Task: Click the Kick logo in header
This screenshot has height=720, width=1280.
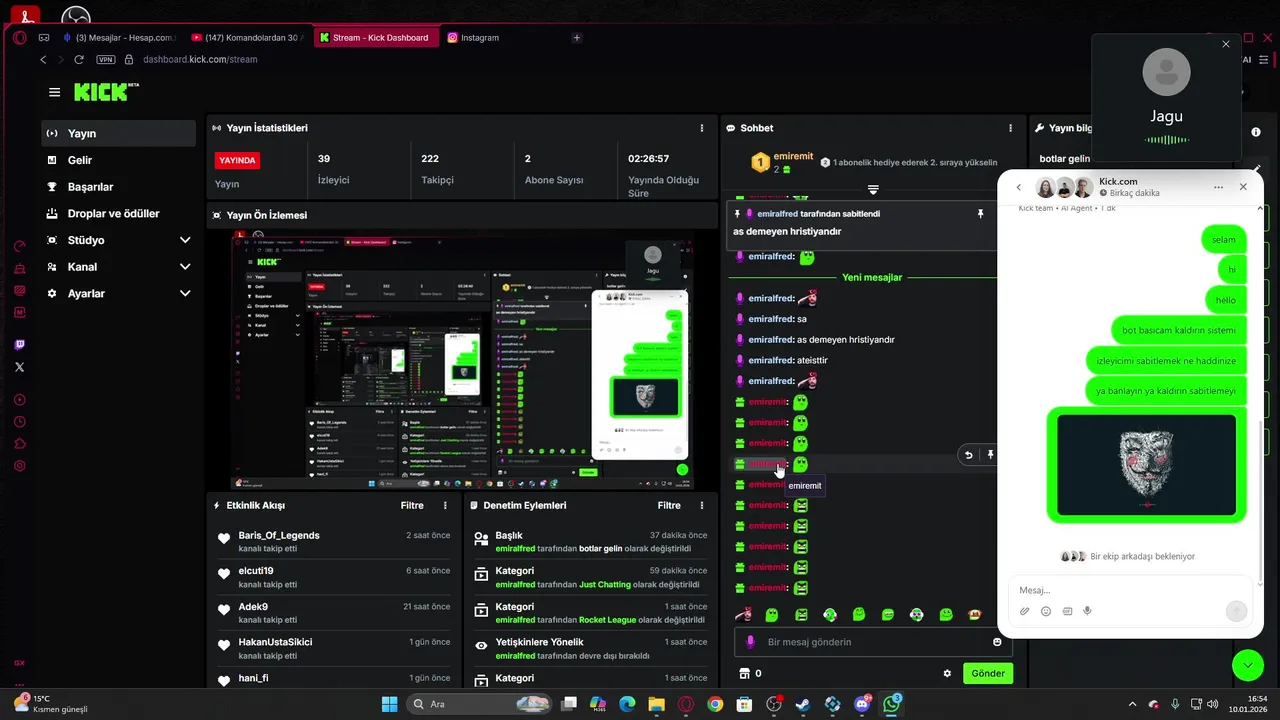Action: click(x=106, y=91)
